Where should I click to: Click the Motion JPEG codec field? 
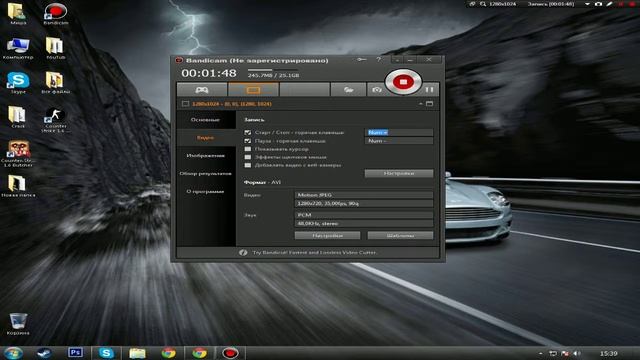(x=364, y=195)
